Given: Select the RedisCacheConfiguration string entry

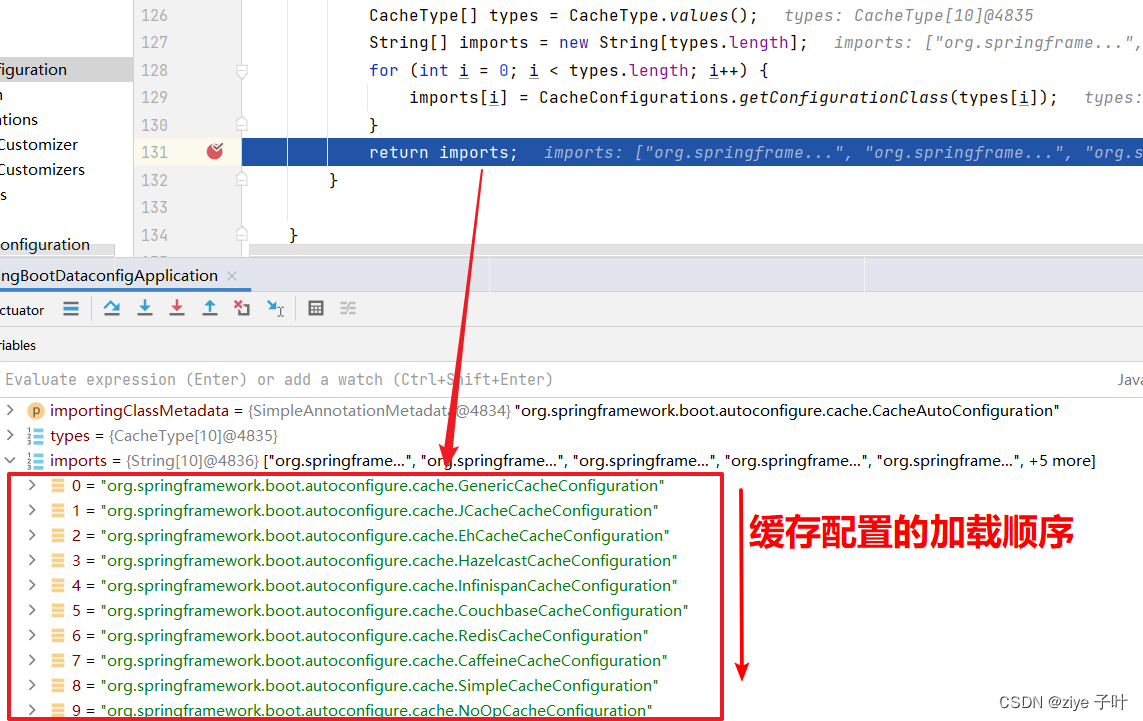Looking at the screenshot, I should pyautogui.click(x=375, y=636).
